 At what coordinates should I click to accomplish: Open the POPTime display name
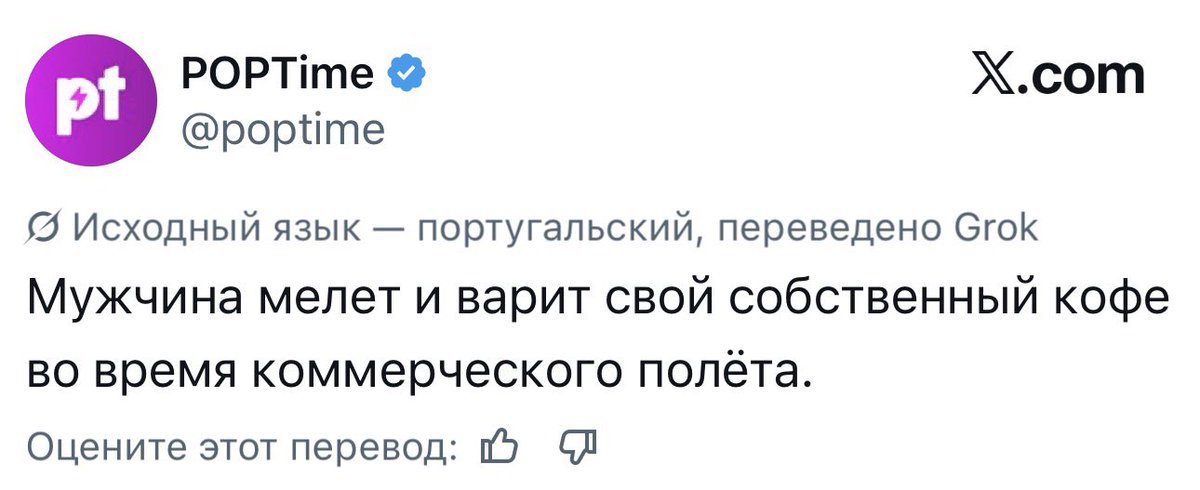(278, 74)
